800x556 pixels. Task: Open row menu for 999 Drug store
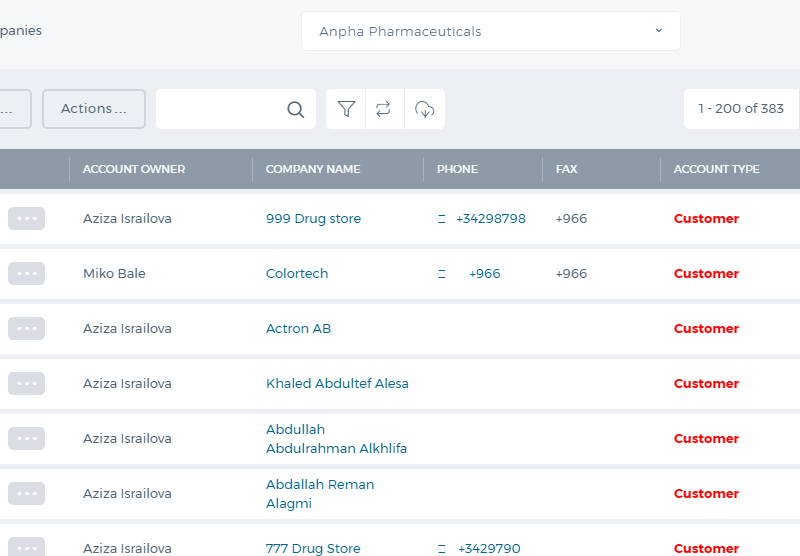pyautogui.click(x=27, y=218)
